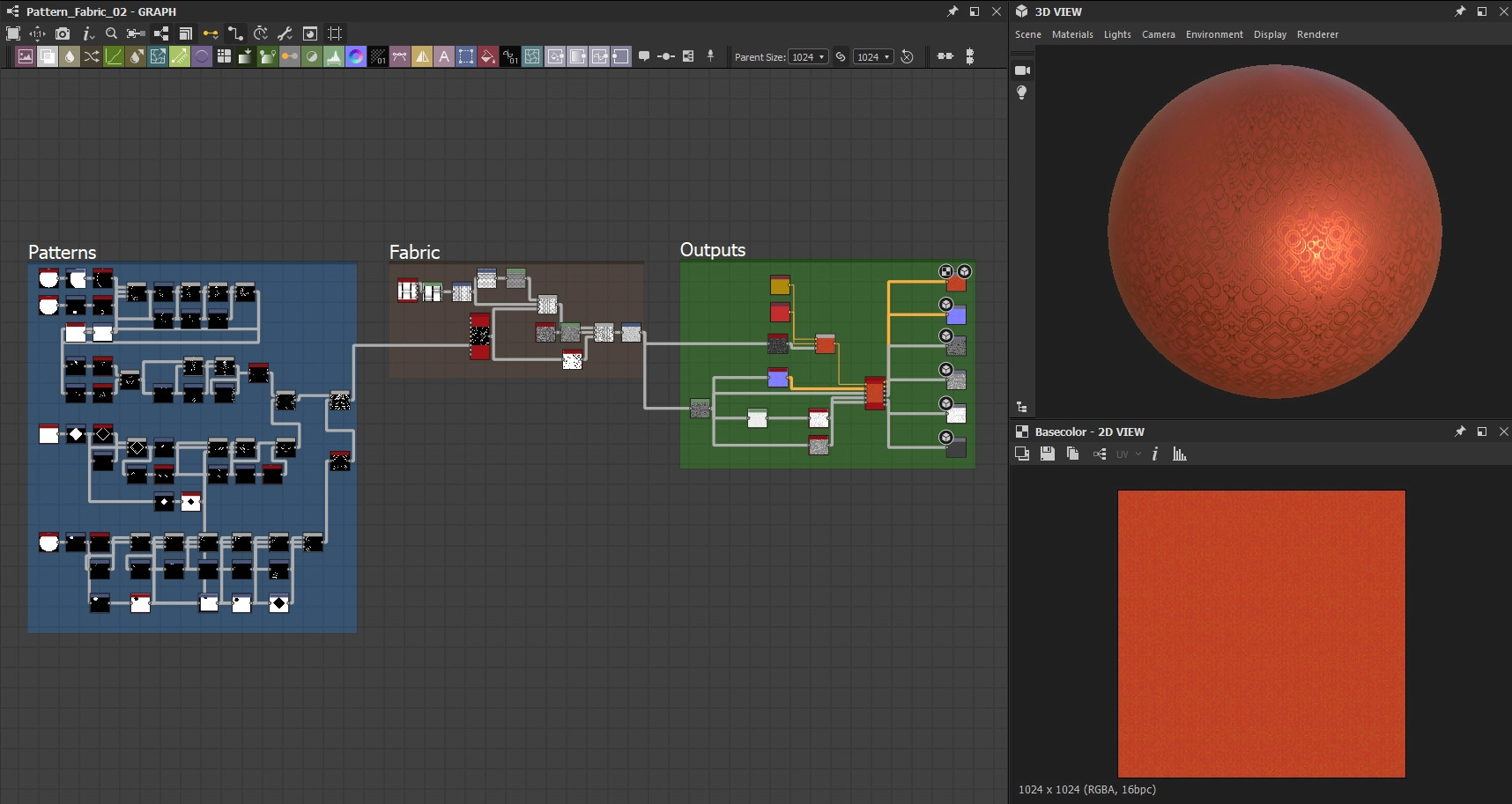Open the Parent Size width dropdown
The image size is (1512, 804).
[x=808, y=57]
